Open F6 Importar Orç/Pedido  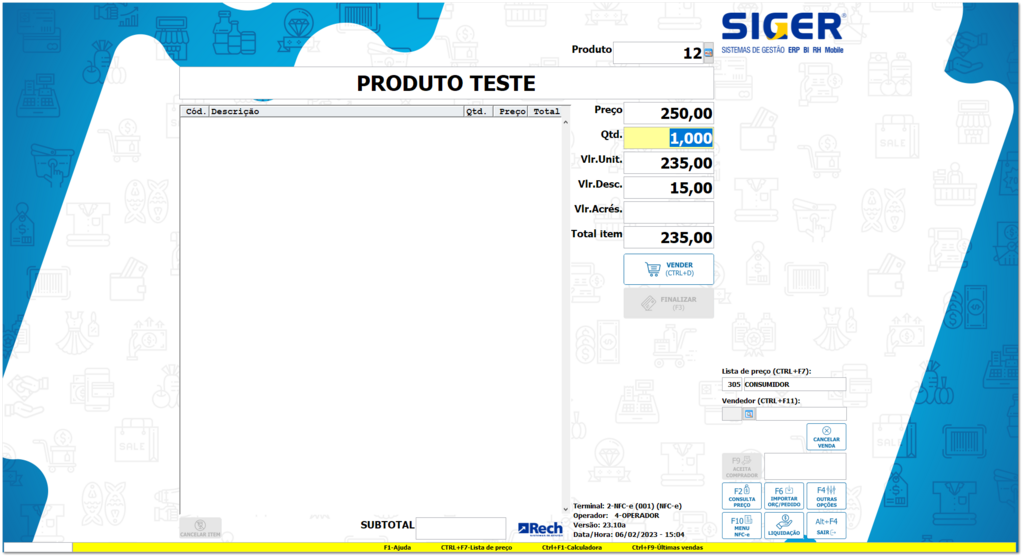click(784, 496)
